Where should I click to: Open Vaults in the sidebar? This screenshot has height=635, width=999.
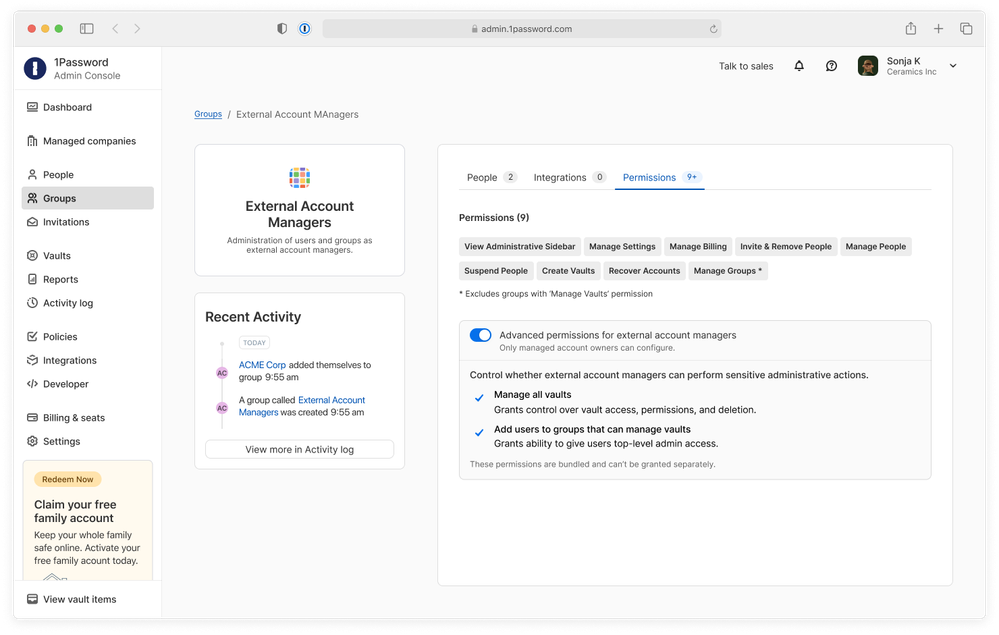tap(57, 256)
